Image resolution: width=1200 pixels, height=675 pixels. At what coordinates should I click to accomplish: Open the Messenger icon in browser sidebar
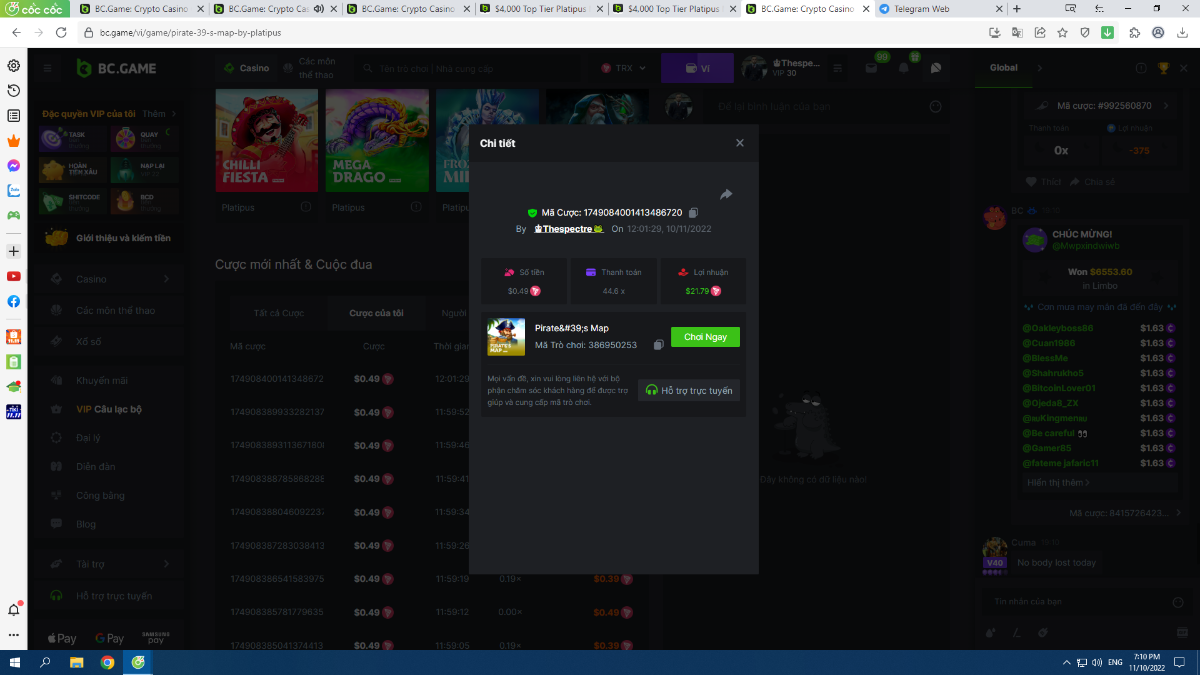[14, 165]
